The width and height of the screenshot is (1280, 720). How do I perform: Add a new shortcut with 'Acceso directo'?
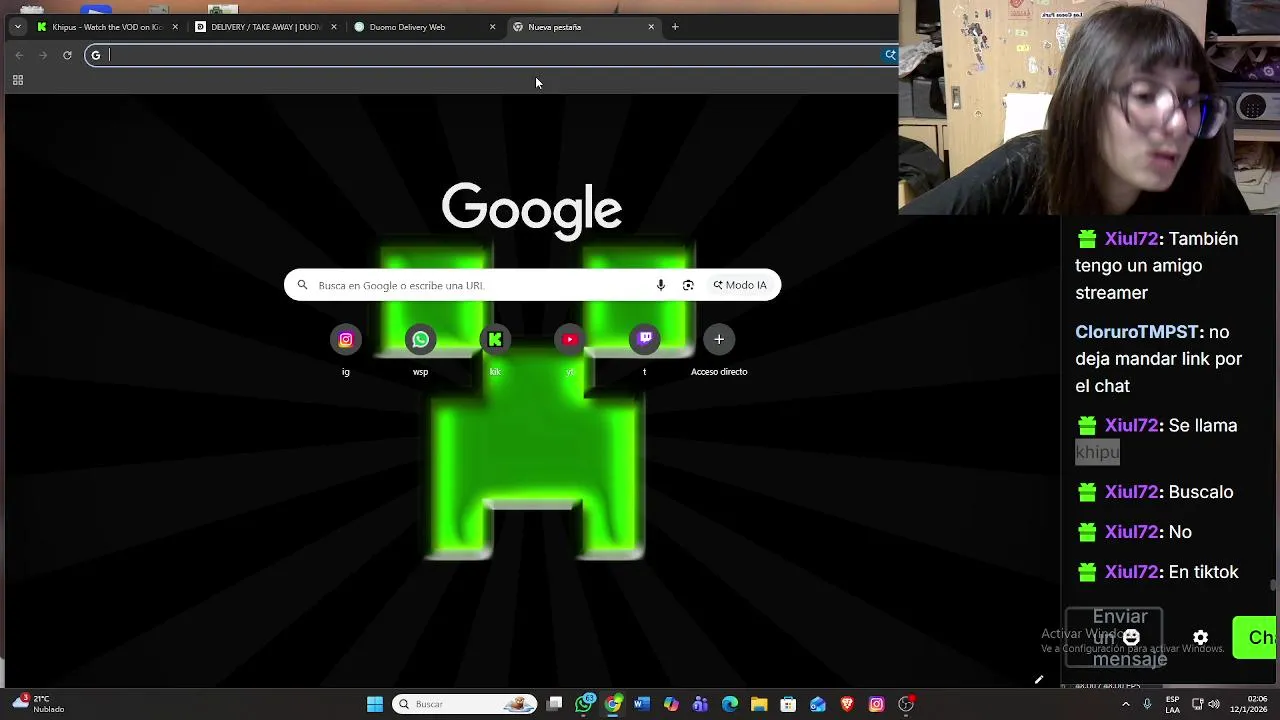[x=719, y=340]
